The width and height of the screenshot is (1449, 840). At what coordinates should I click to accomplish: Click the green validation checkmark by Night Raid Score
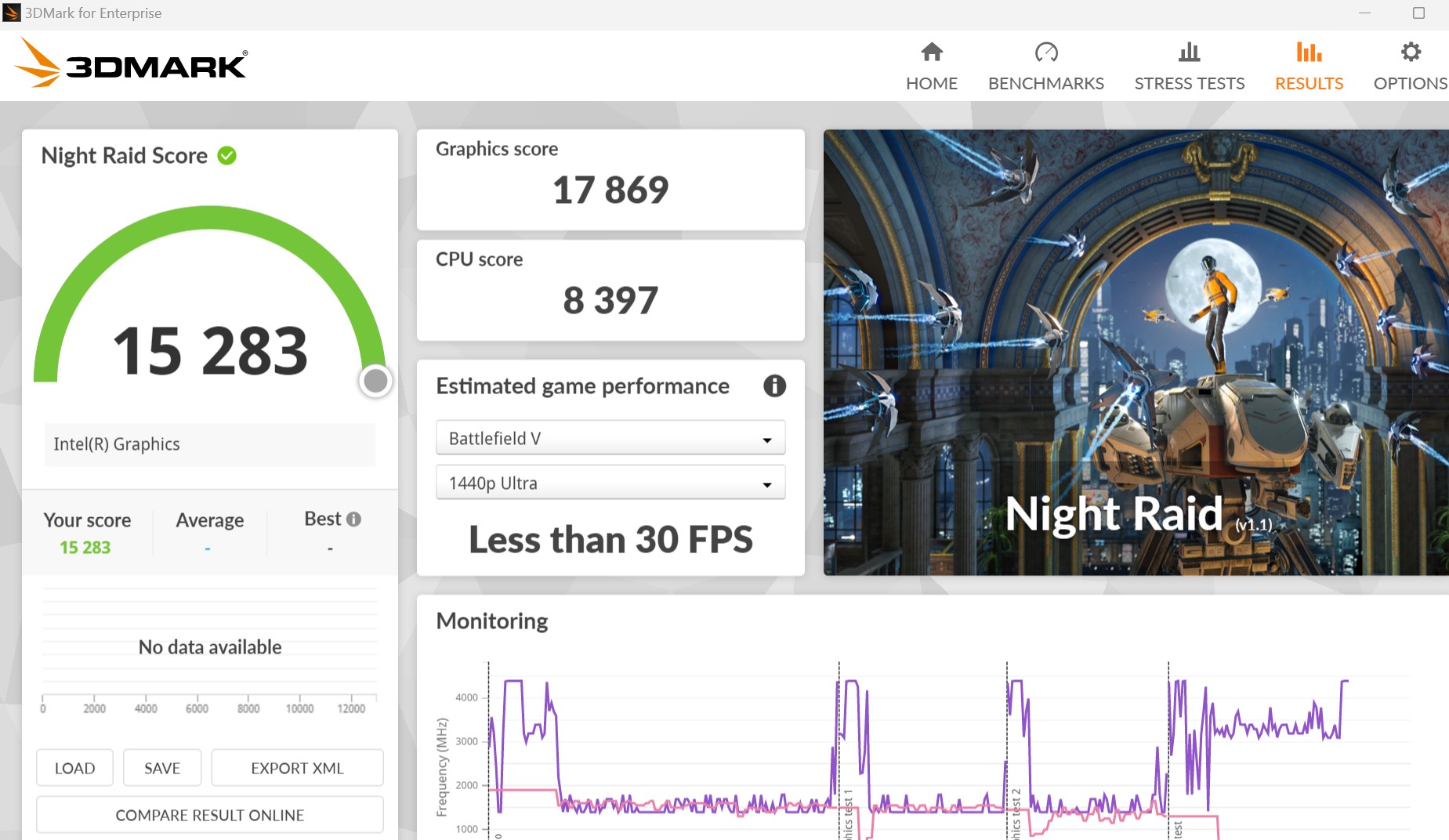click(227, 156)
